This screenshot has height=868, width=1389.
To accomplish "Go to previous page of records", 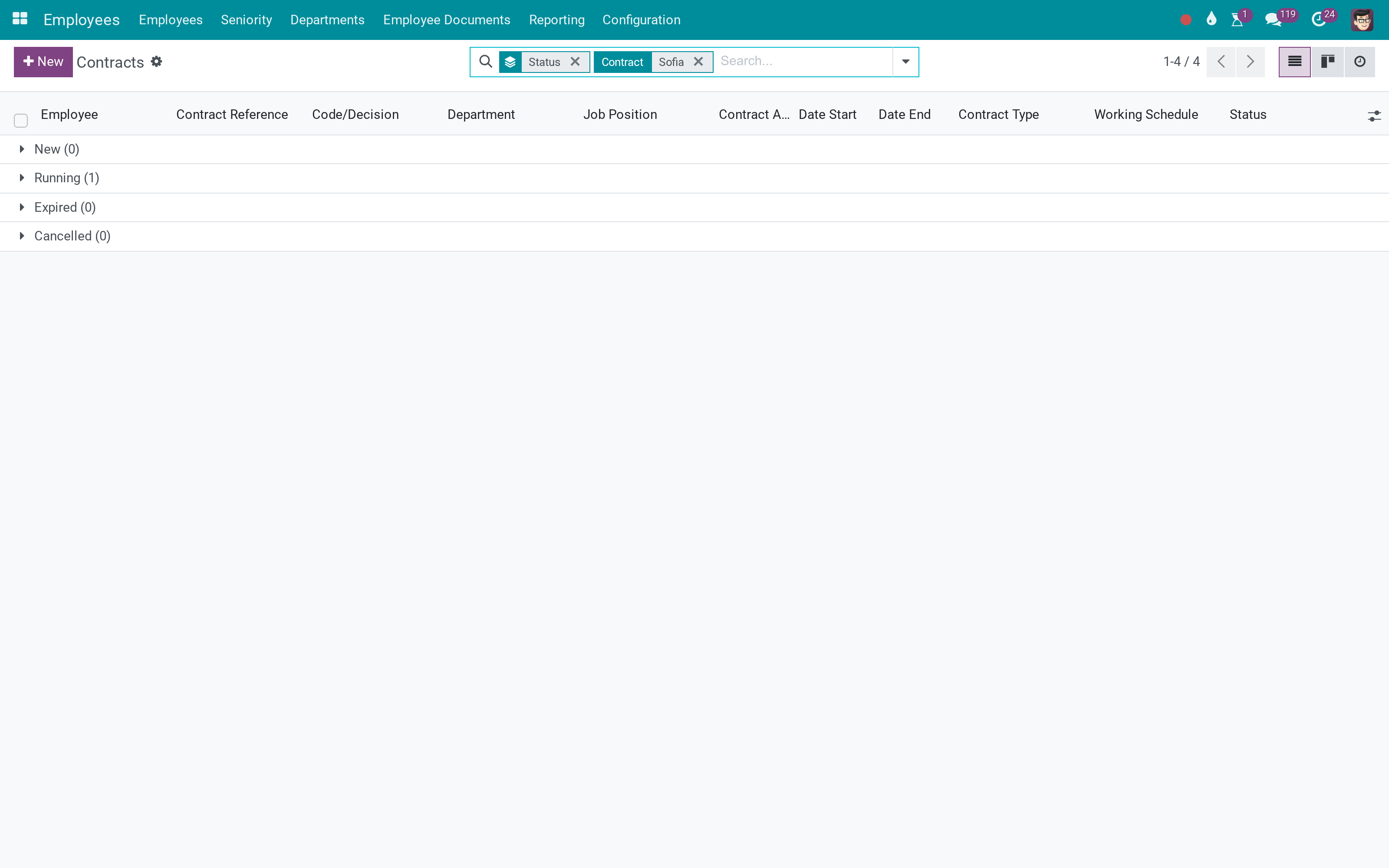I will pyautogui.click(x=1221, y=62).
